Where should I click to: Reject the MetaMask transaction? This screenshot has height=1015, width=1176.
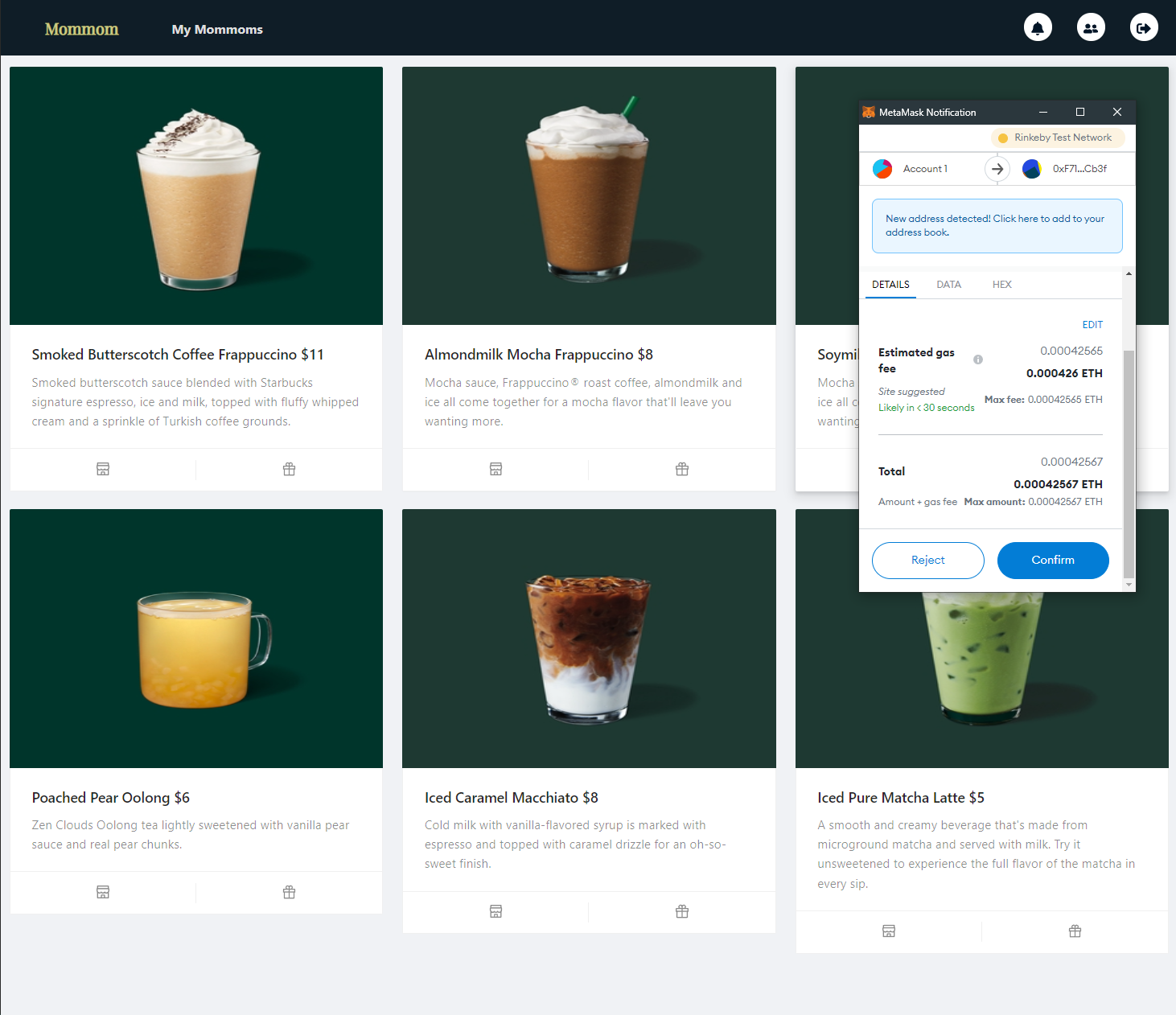point(928,561)
